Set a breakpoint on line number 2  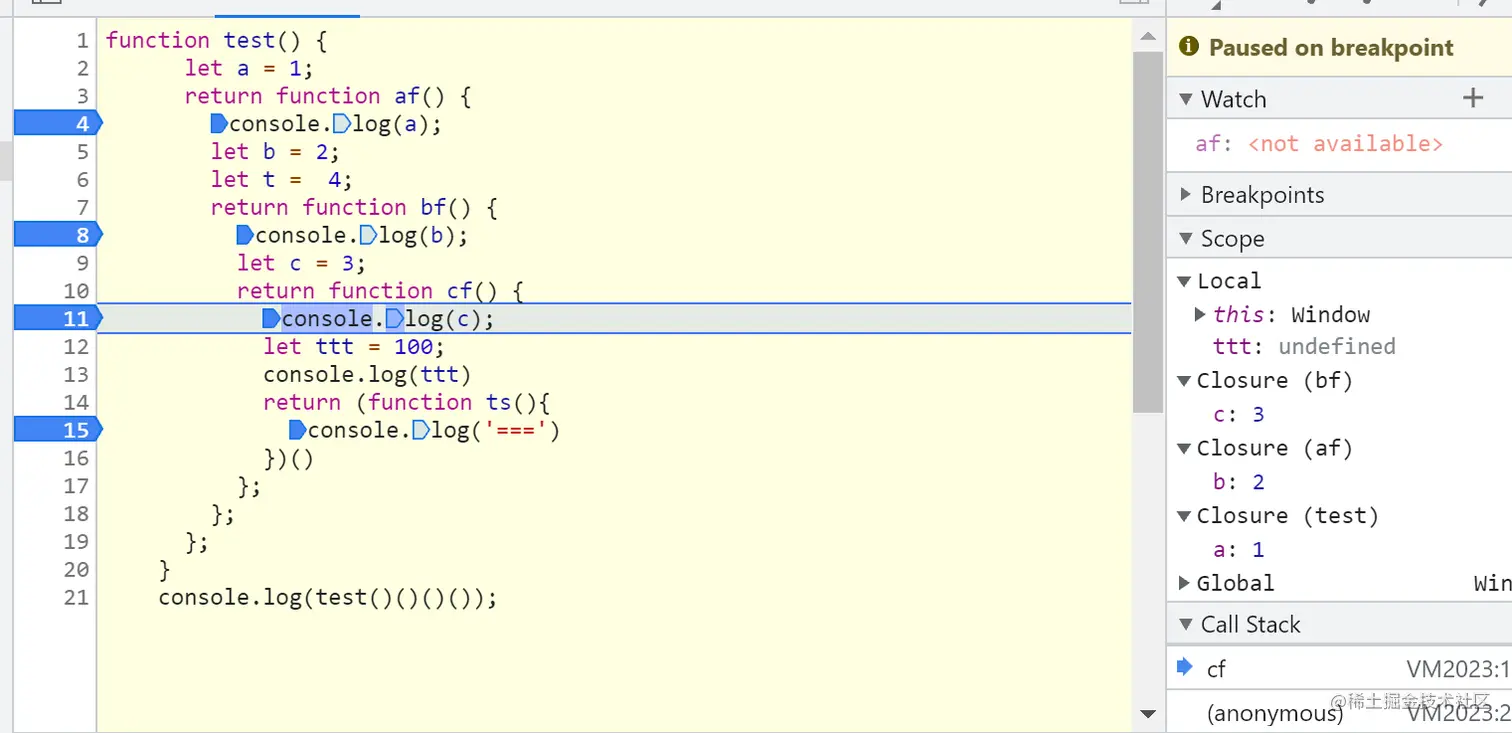pyautogui.click(x=82, y=68)
